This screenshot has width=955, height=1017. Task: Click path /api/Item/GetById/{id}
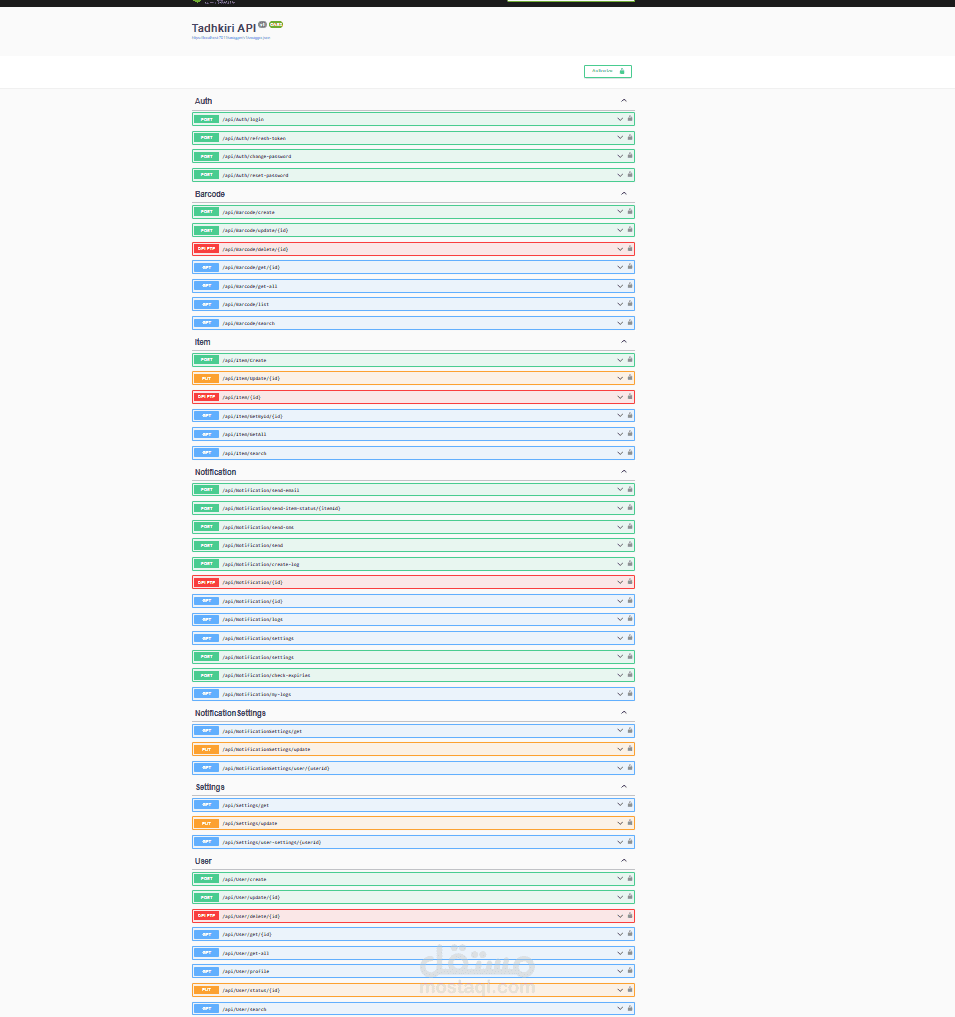click(252, 416)
